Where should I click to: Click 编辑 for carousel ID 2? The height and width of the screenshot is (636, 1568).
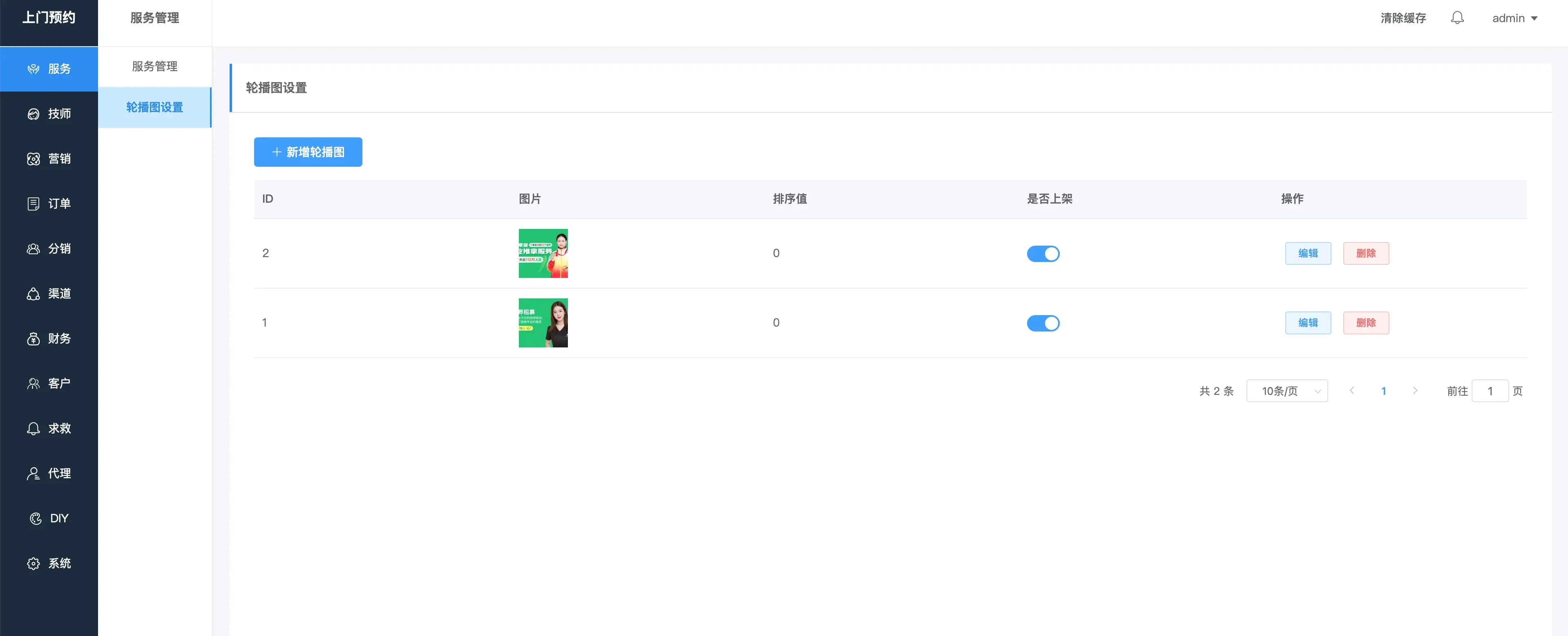pos(1308,253)
